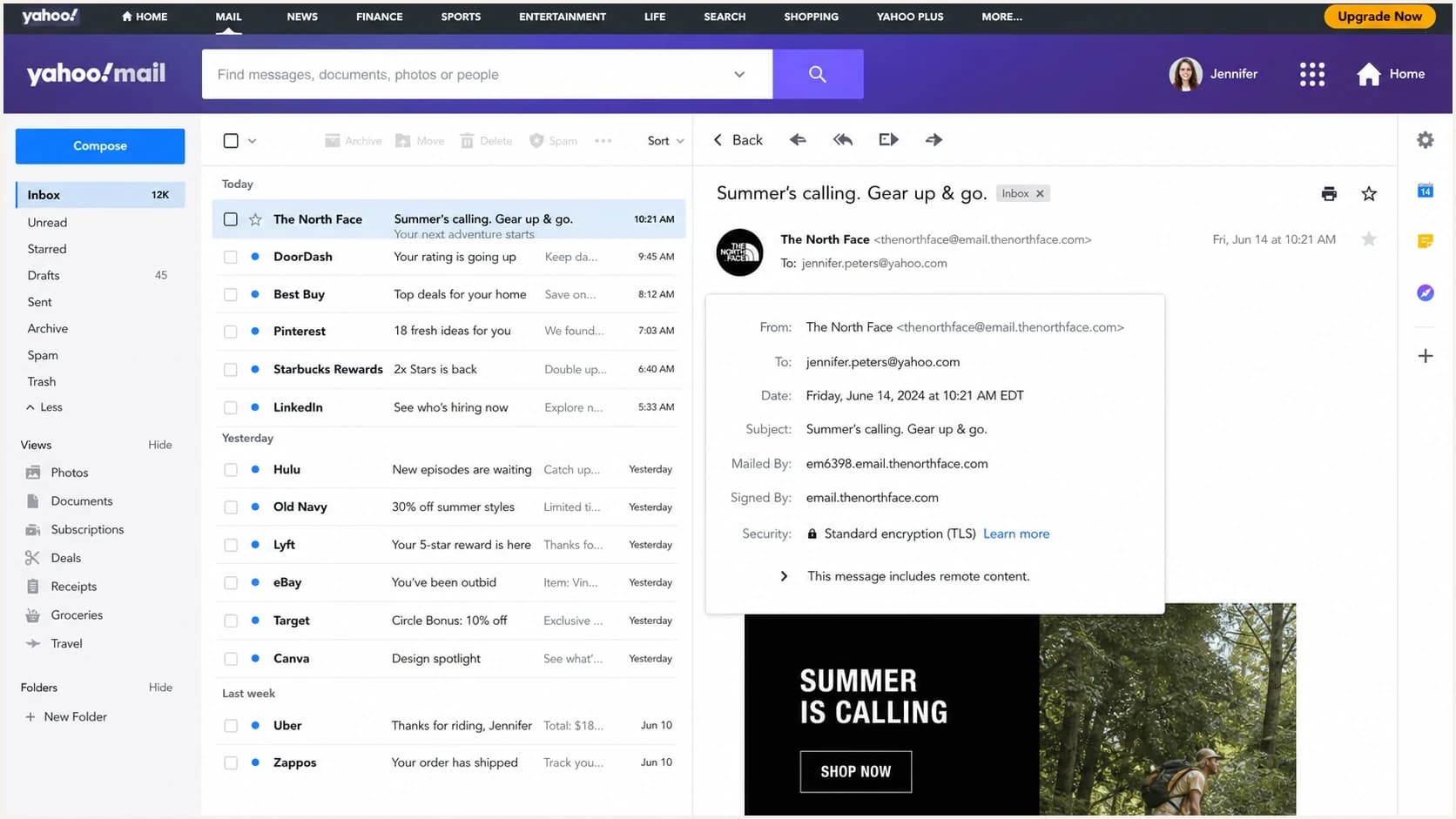Select the Pinterest email checkbox

coord(231,332)
